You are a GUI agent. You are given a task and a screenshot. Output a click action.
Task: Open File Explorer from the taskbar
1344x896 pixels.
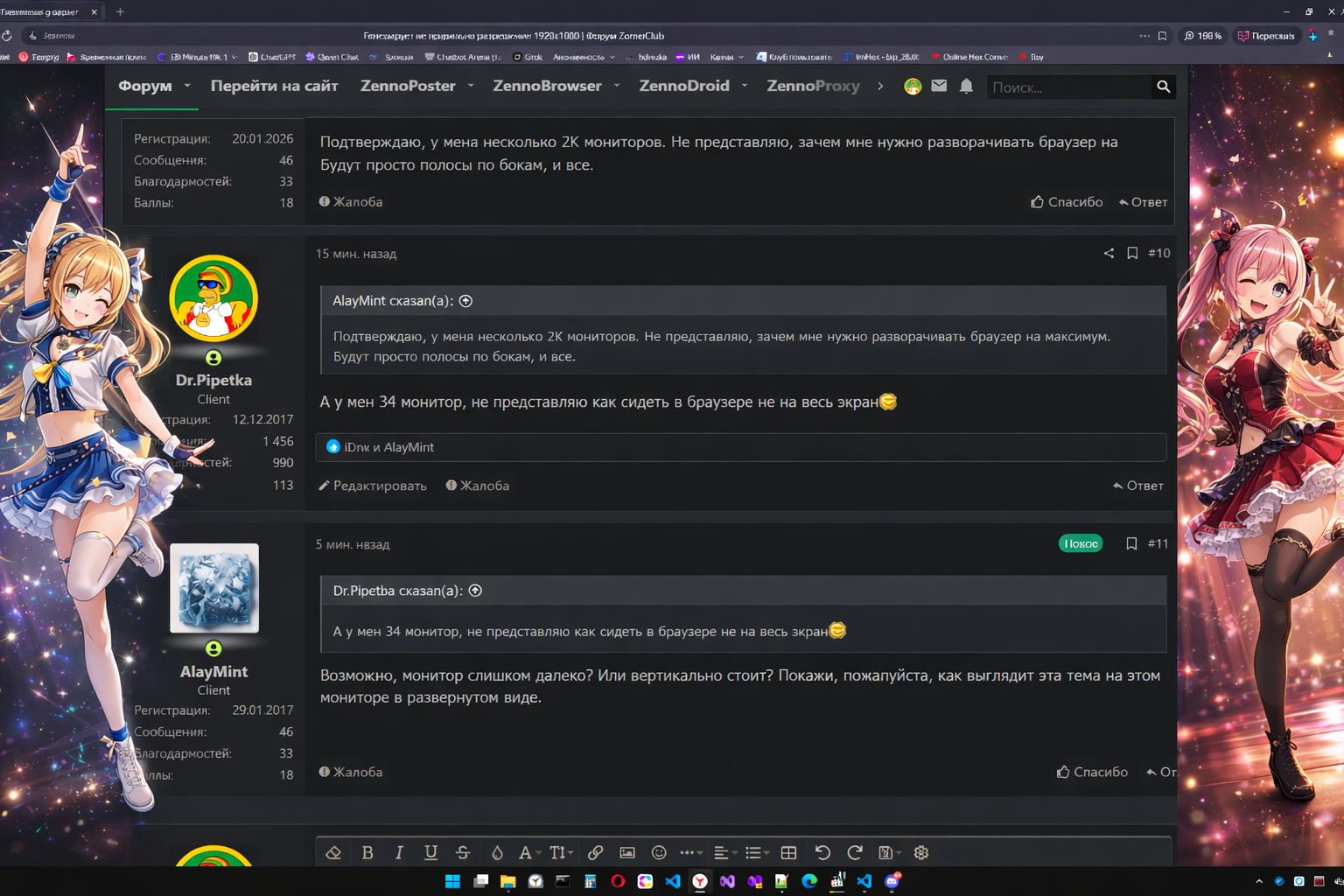point(507,881)
